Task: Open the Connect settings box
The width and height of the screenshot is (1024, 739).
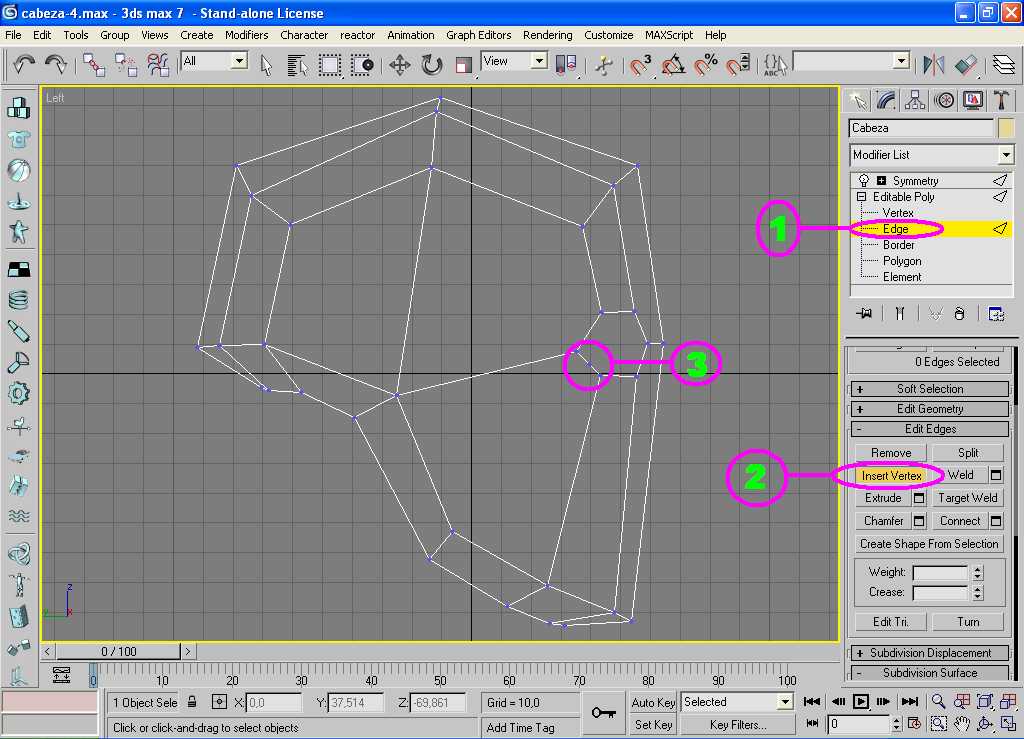Action: [996, 521]
